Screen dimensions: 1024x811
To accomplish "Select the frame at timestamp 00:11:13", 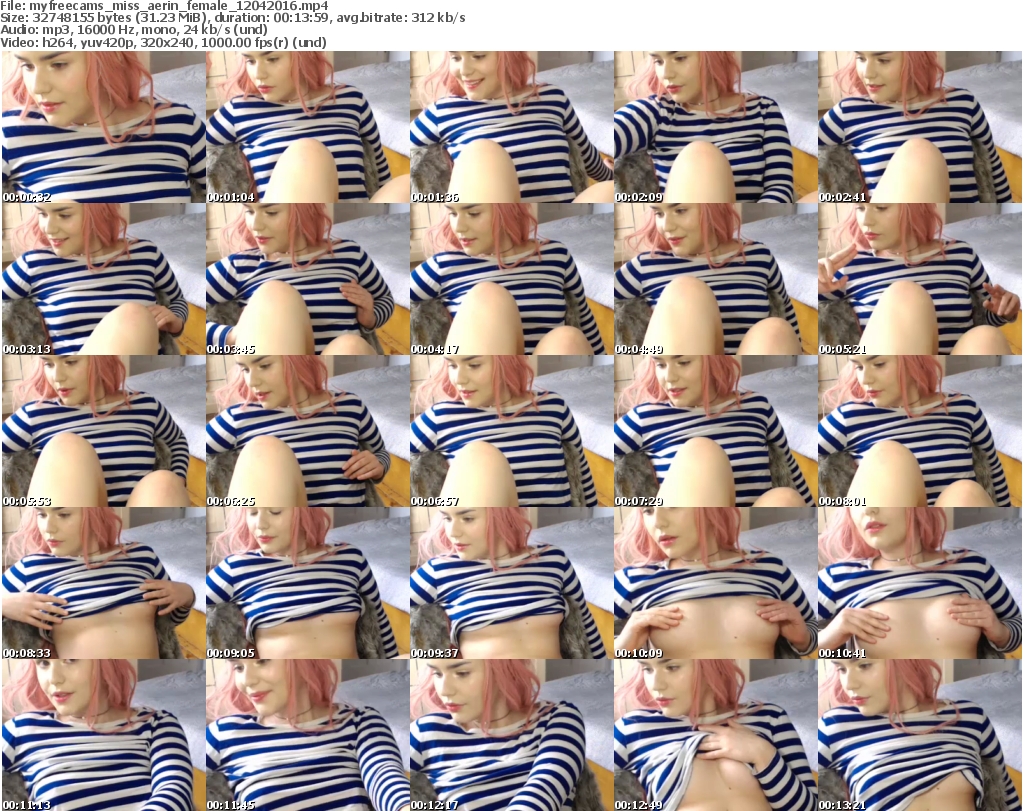I will tap(103, 735).
